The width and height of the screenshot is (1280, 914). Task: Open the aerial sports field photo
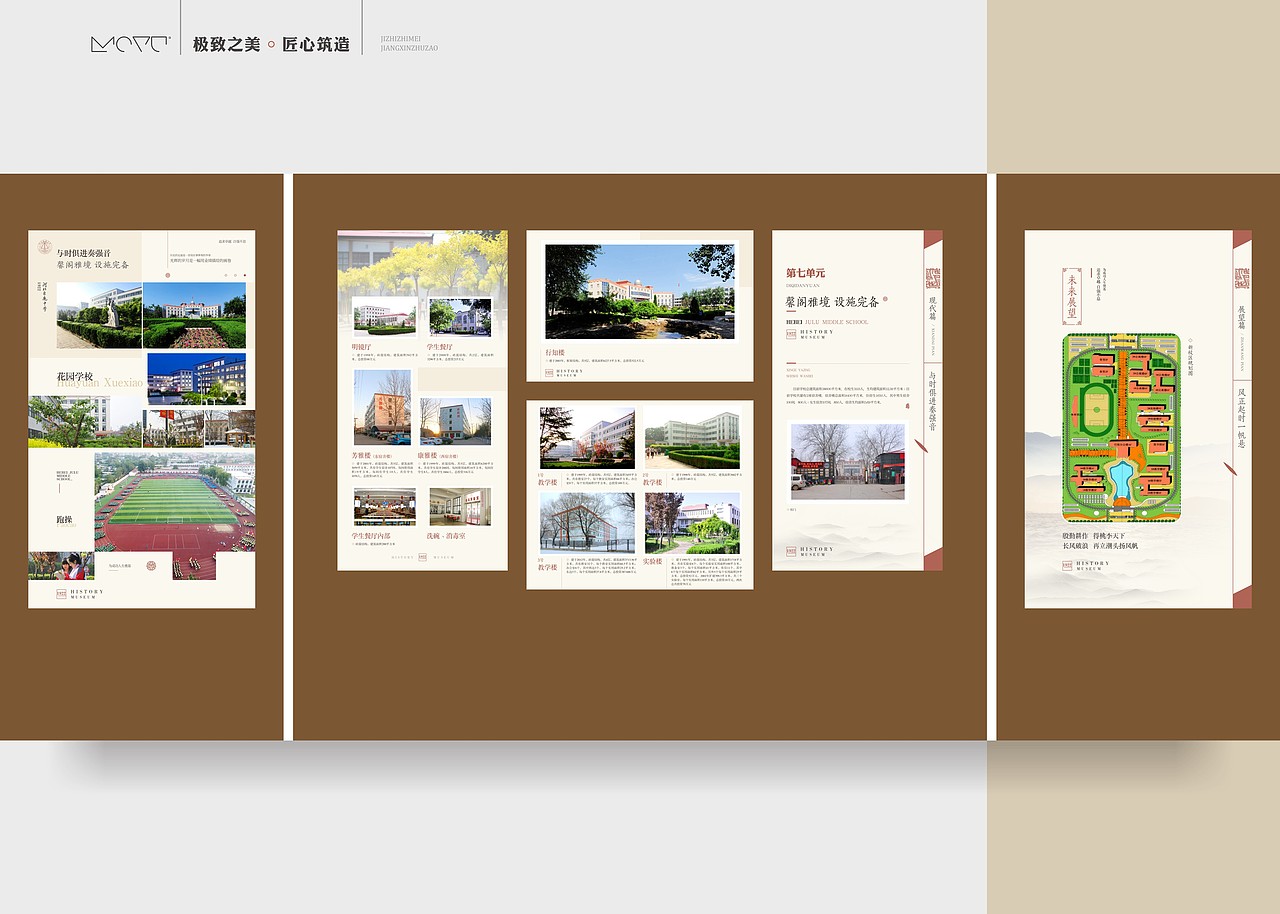[175, 502]
